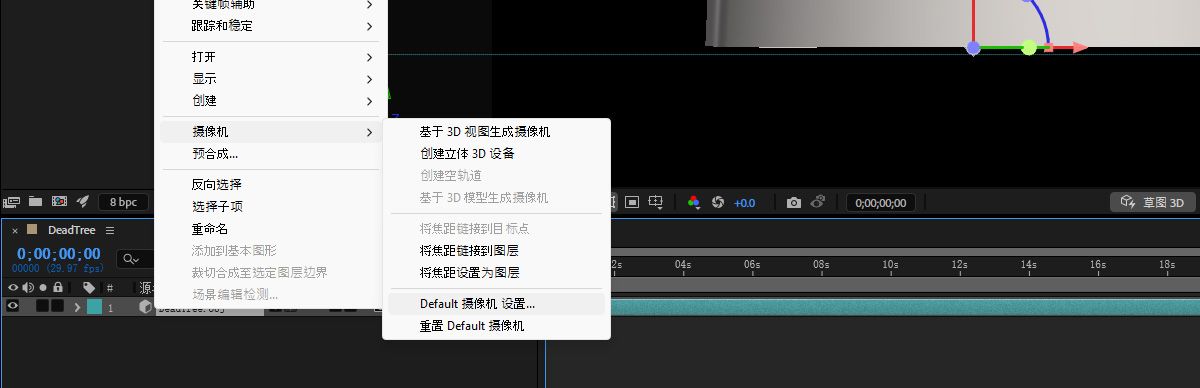The height and width of the screenshot is (388, 1200).
Task: Click the teal label color of layer 1
Action: [94, 307]
